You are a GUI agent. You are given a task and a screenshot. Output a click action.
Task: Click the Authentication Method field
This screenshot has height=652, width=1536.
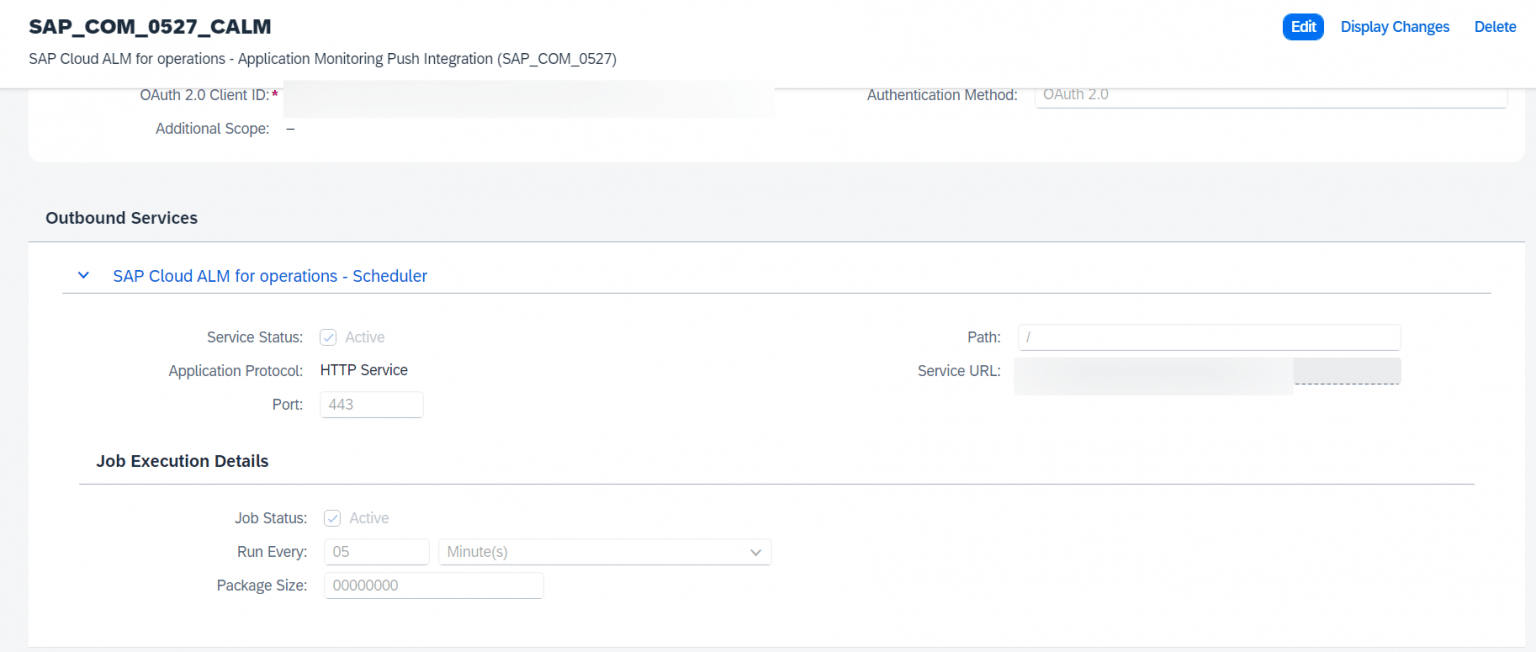(x=1269, y=94)
